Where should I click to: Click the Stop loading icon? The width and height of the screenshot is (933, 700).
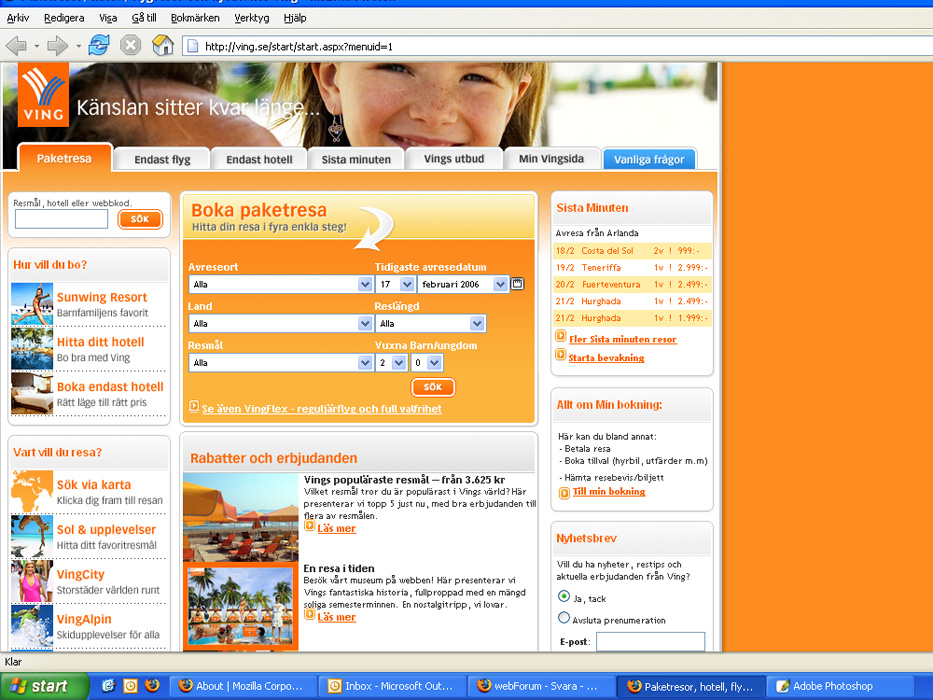point(130,45)
